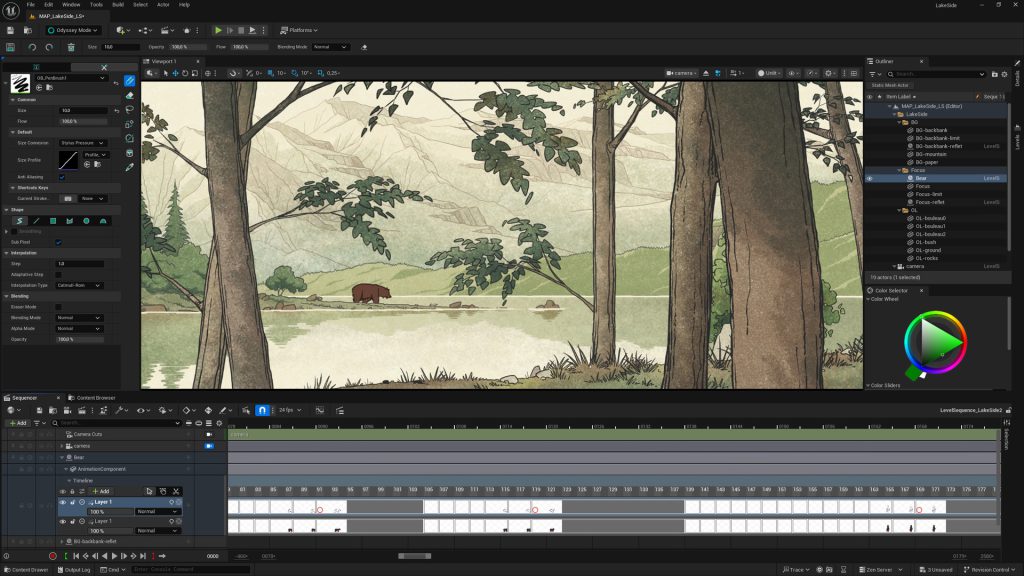Hide the Bear actor in the Outliner

click(869, 178)
